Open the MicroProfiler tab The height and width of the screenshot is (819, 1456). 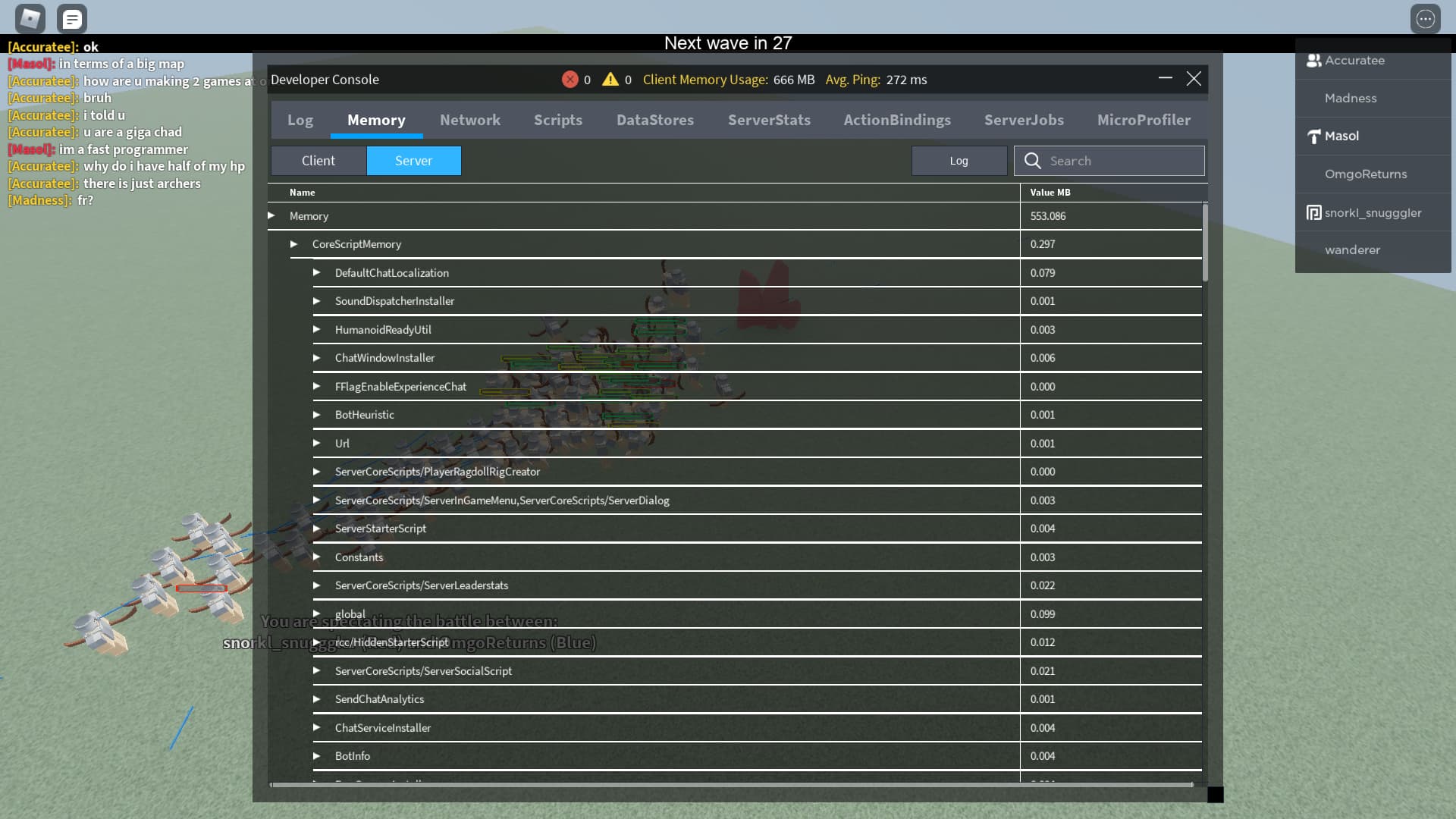coord(1144,120)
